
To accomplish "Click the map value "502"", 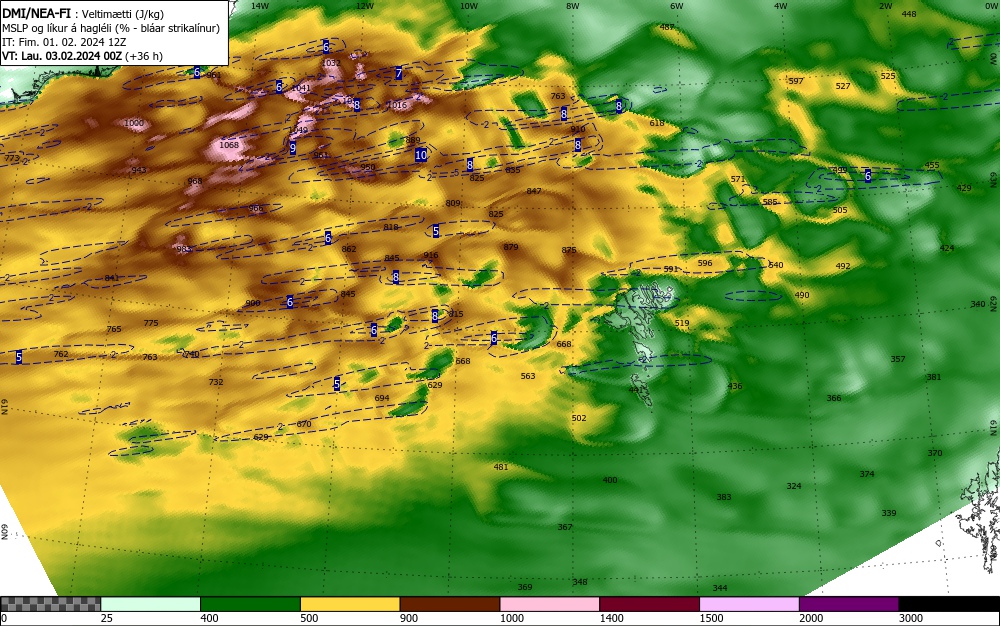I will point(578,418).
